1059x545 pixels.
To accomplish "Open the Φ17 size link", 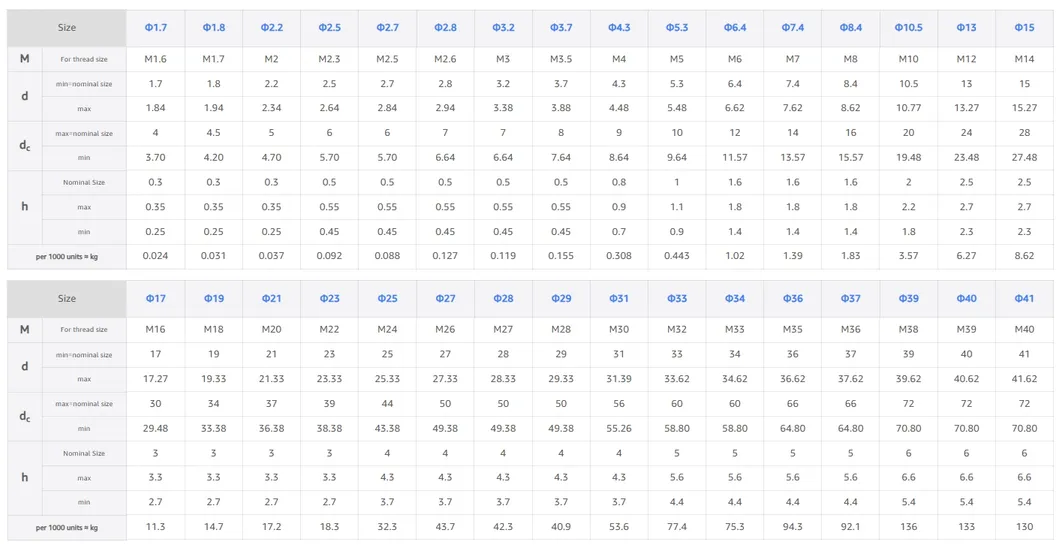I will coord(155,299).
